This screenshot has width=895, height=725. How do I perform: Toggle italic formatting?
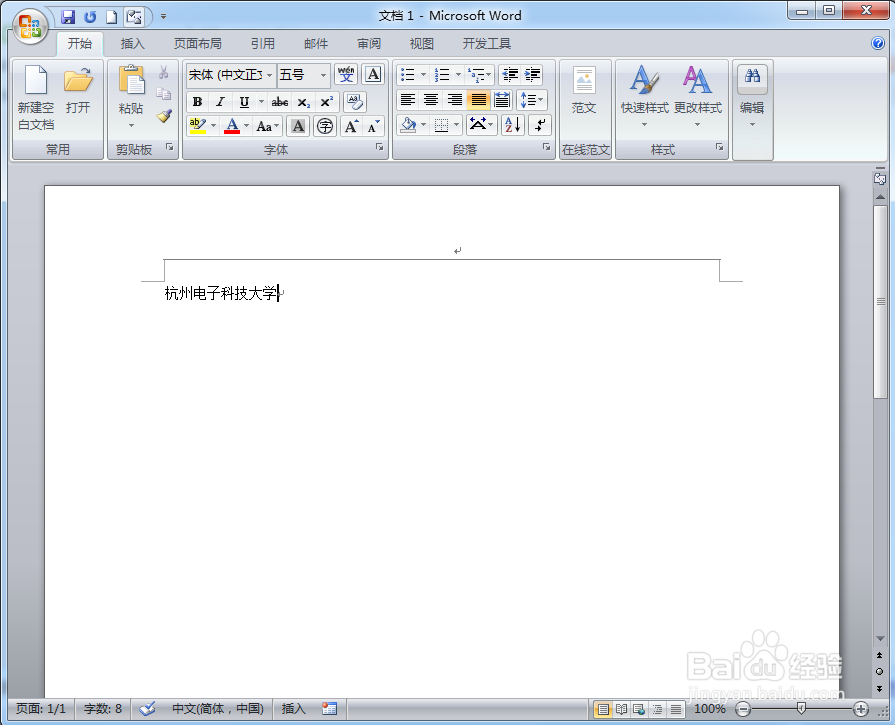220,102
